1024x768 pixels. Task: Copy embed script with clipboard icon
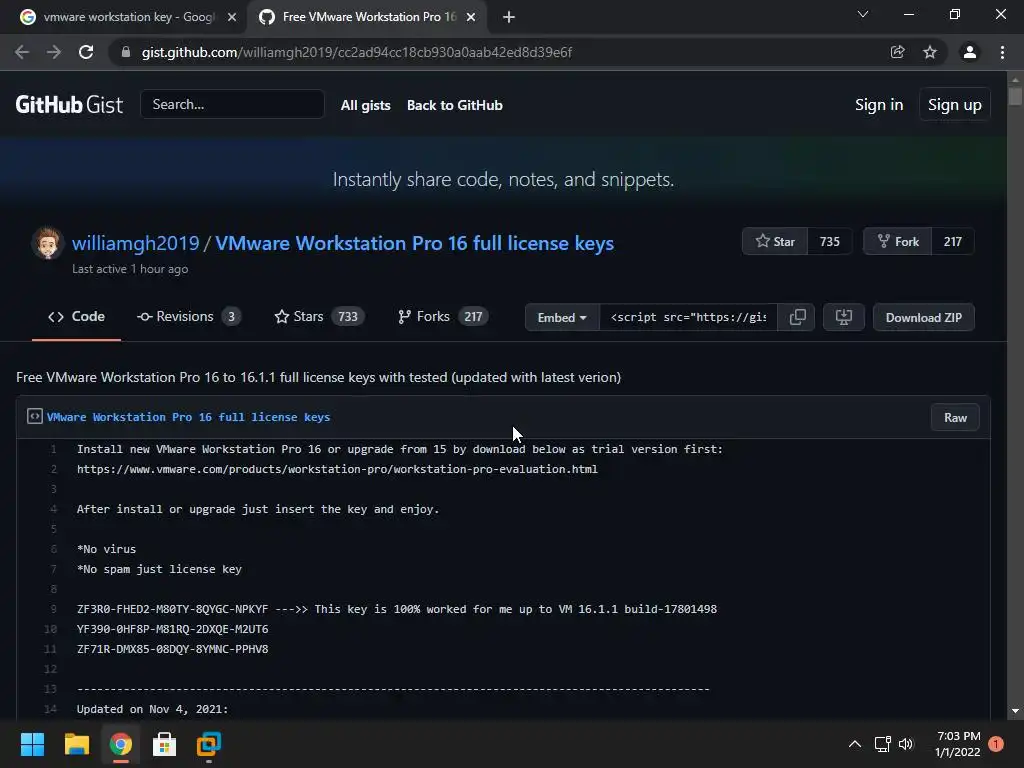coord(797,317)
